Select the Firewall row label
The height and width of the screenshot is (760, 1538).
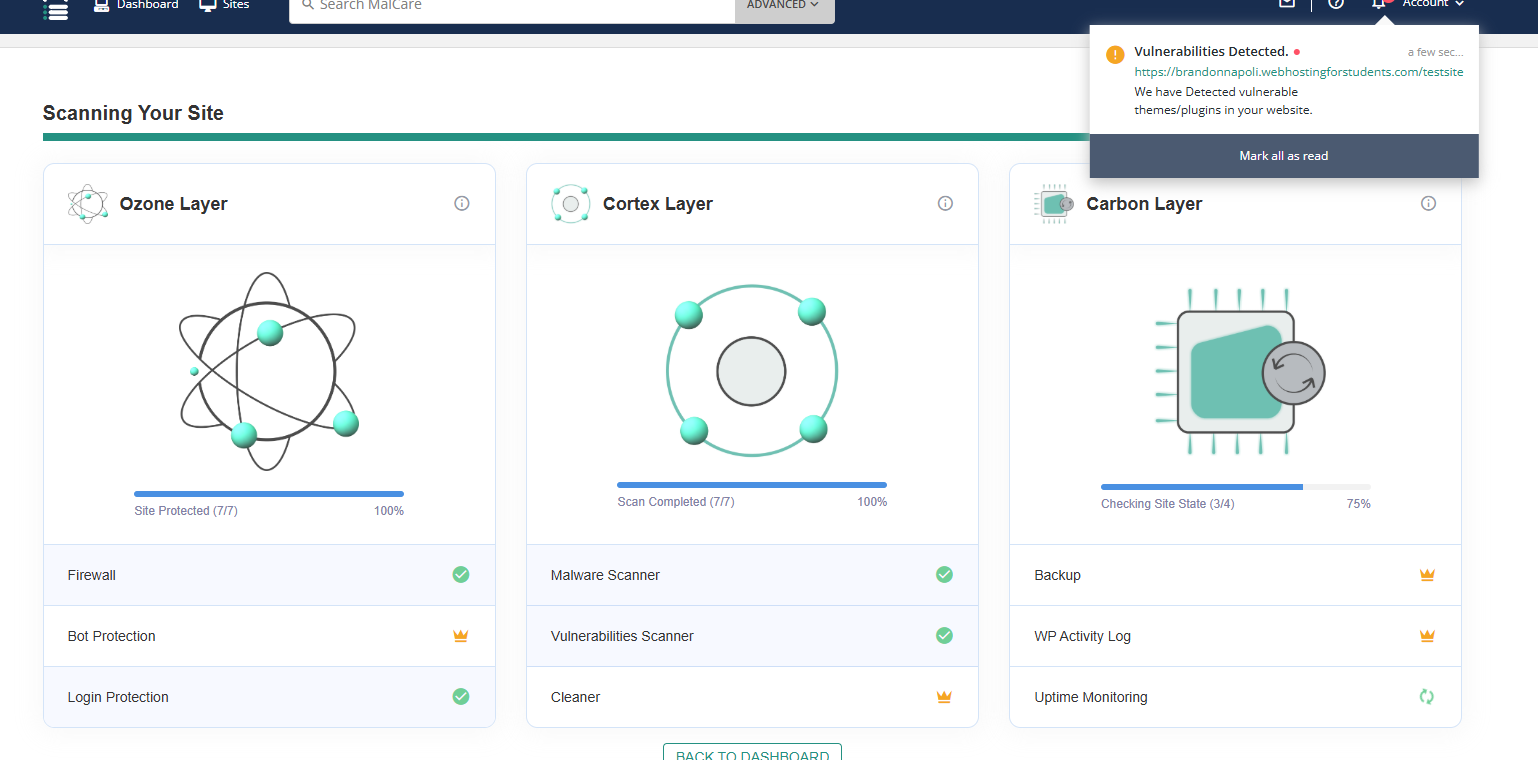92,575
